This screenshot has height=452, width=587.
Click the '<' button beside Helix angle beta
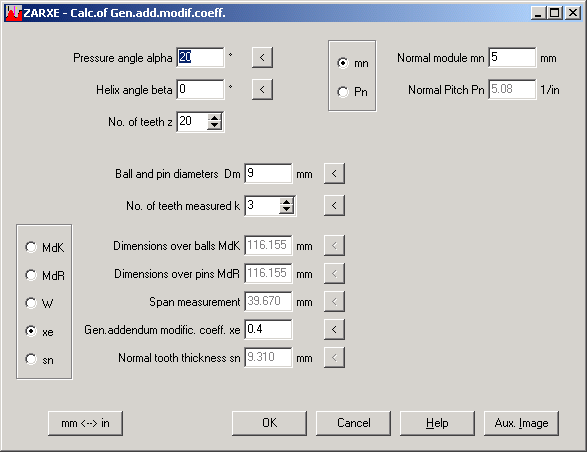(x=262, y=90)
